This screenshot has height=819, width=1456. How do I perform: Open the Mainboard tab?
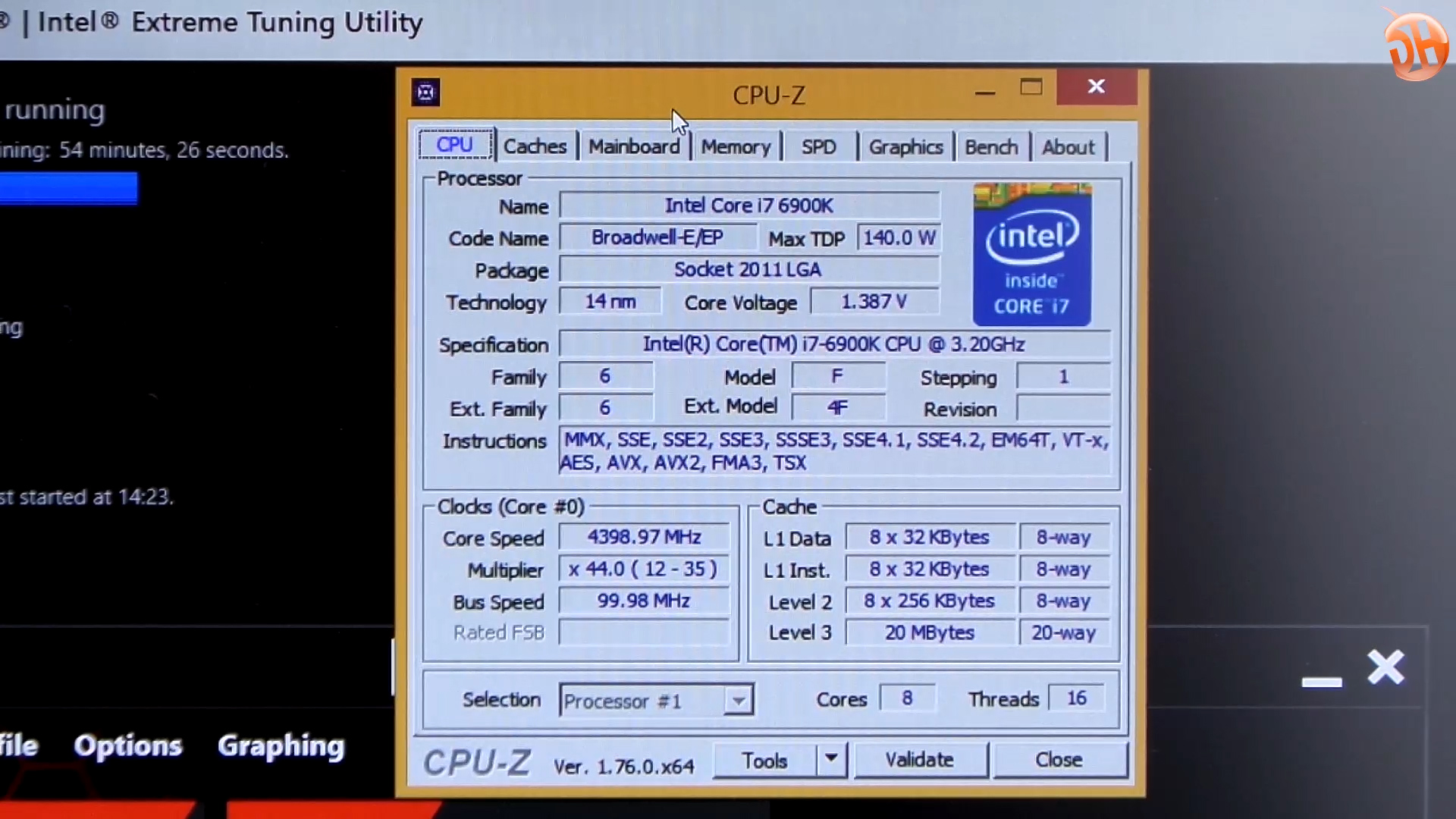[x=634, y=146]
